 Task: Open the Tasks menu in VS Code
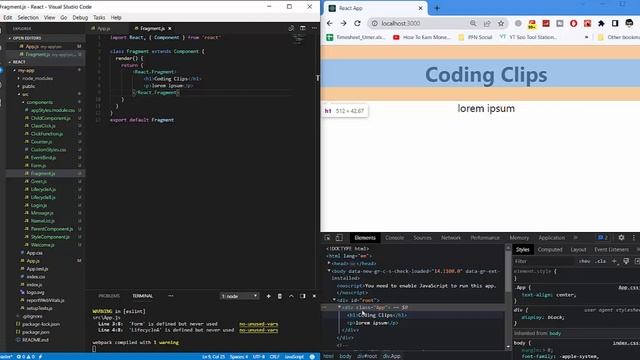pos(99,18)
